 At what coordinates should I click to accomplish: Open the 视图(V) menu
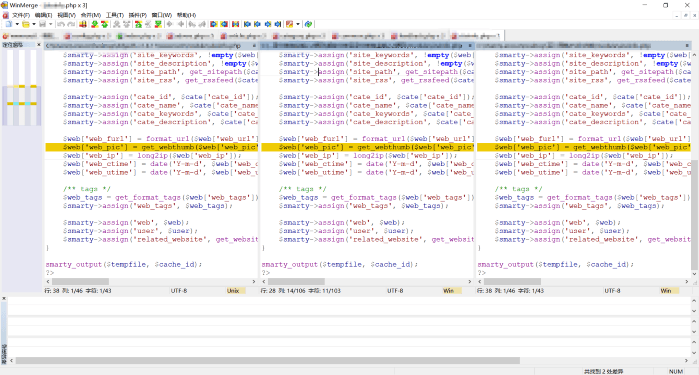(66, 15)
